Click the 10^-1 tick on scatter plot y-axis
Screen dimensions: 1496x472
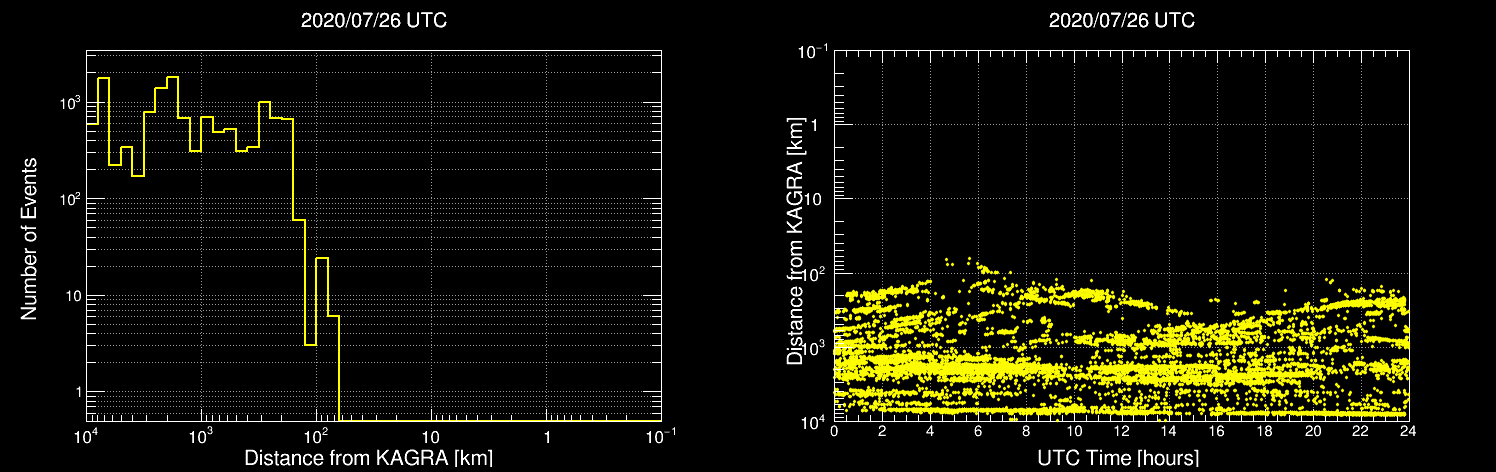pyautogui.click(x=813, y=50)
